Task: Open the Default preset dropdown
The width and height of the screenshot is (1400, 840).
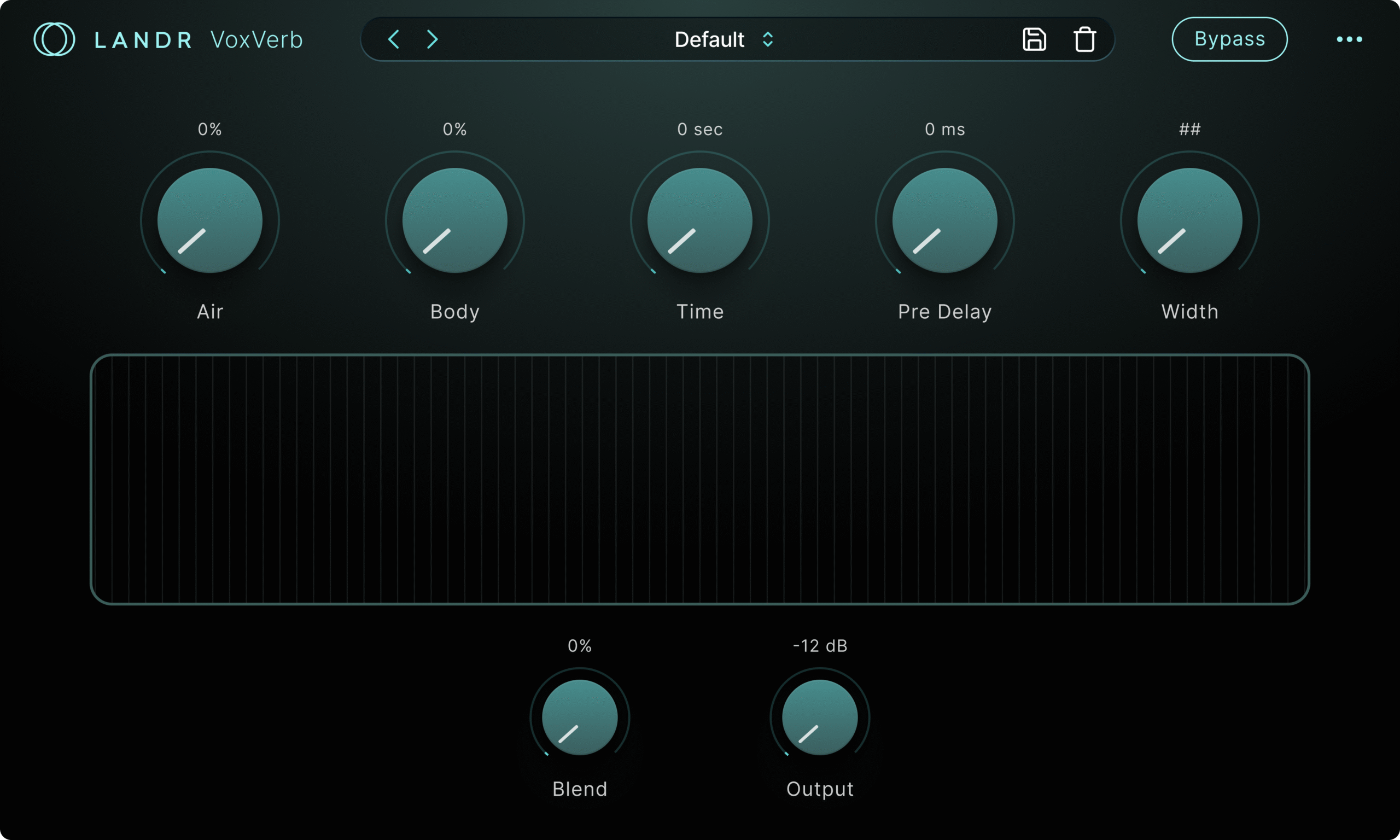Action: click(x=709, y=39)
